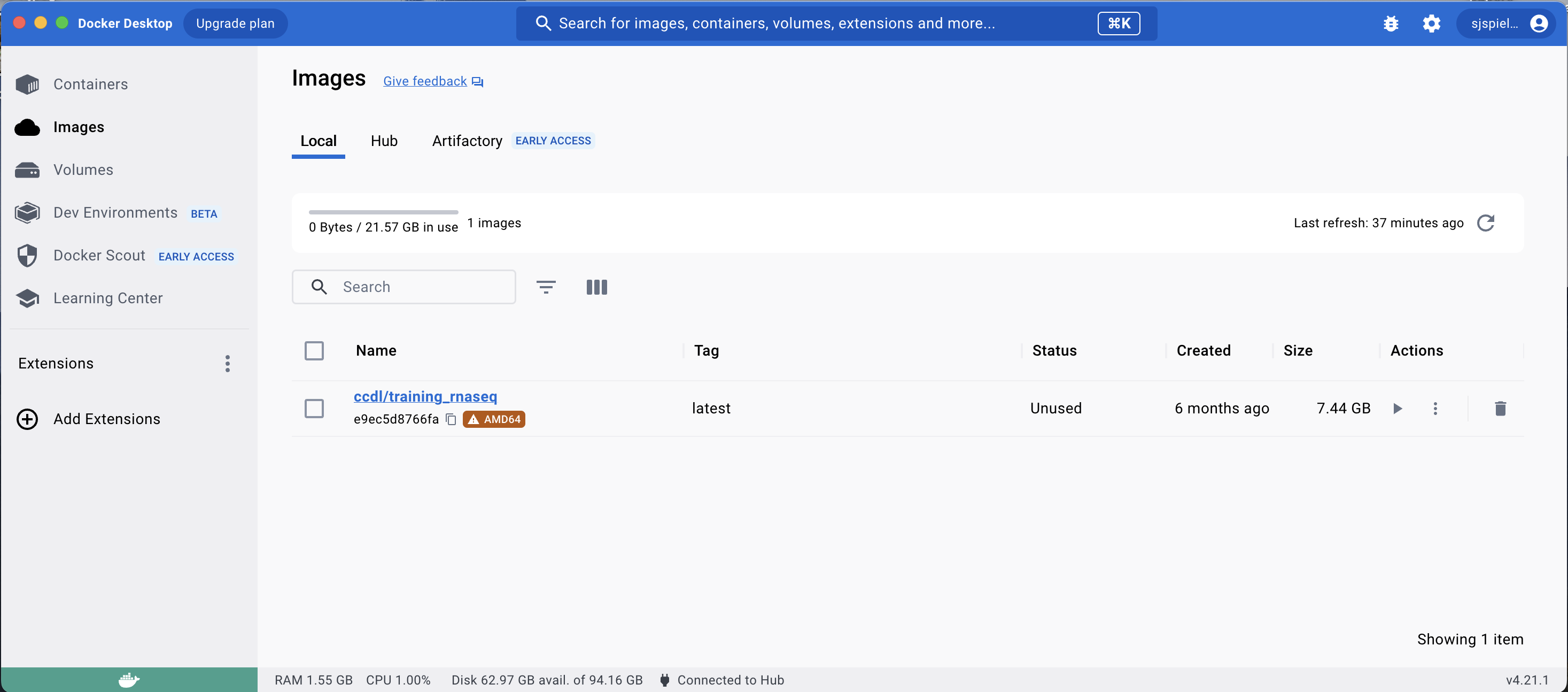The image size is (1568, 692).
Task: Select the master checkbox in table header
Action: click(x=315, y=350)
